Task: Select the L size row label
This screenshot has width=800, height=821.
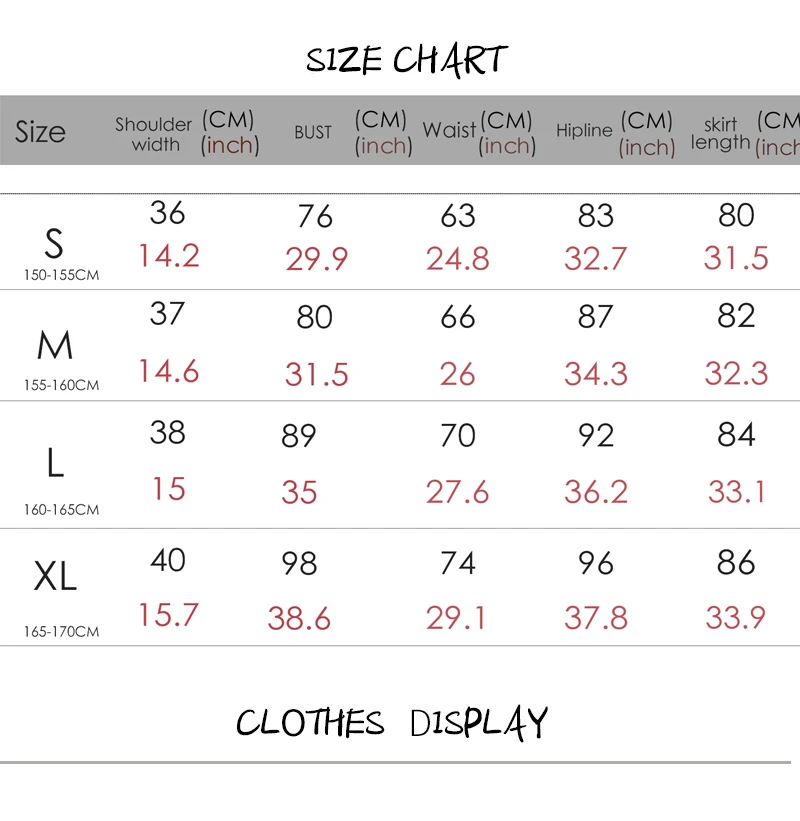Action: 55,462
